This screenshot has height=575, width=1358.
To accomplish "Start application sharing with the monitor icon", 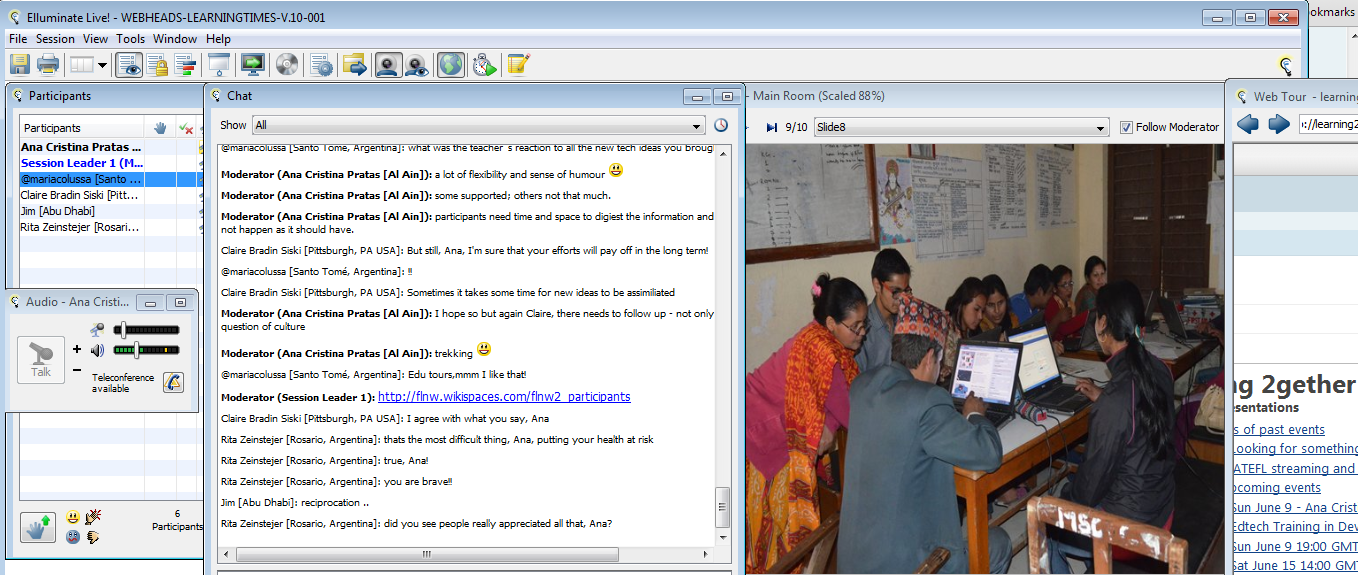I will [x=252, y=65].
